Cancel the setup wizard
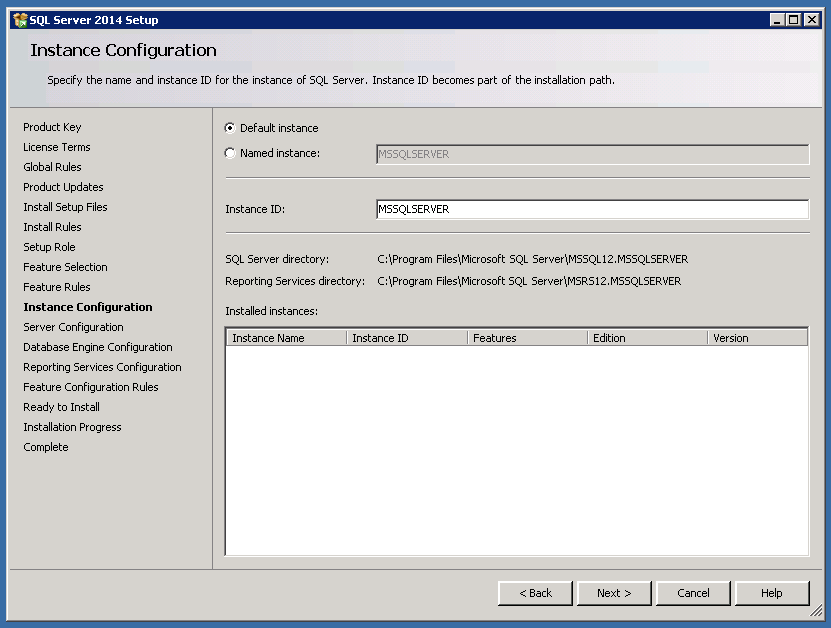This screenshot has height=628, width=831. 693,593
